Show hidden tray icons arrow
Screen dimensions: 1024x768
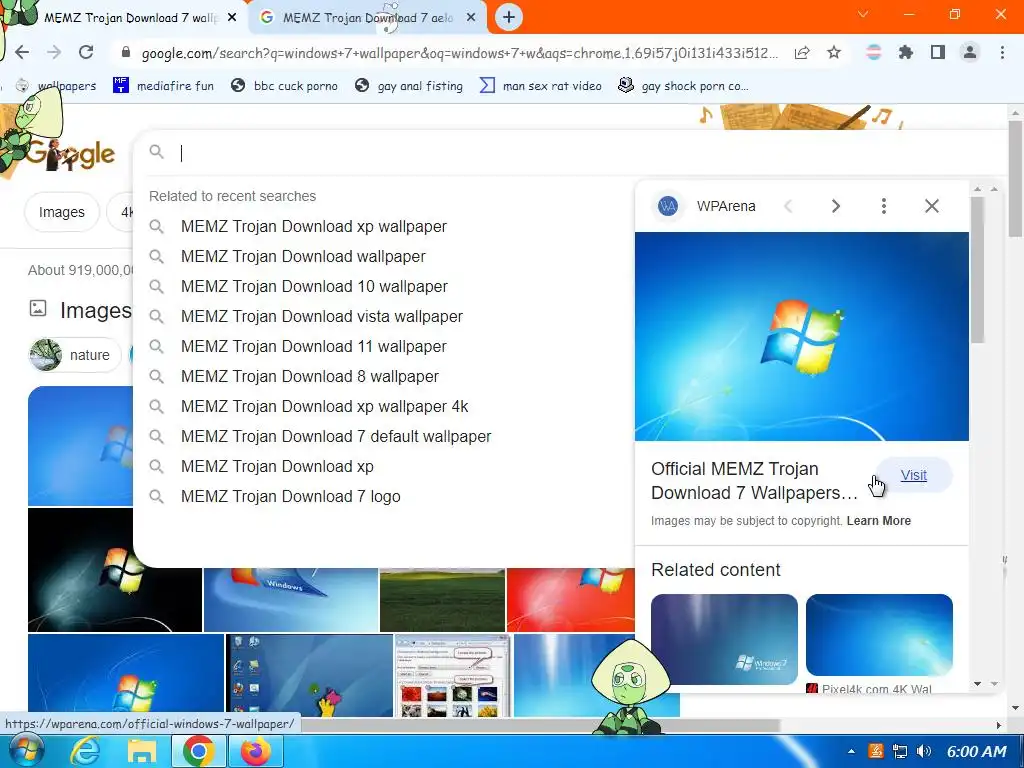coord(851,752)
